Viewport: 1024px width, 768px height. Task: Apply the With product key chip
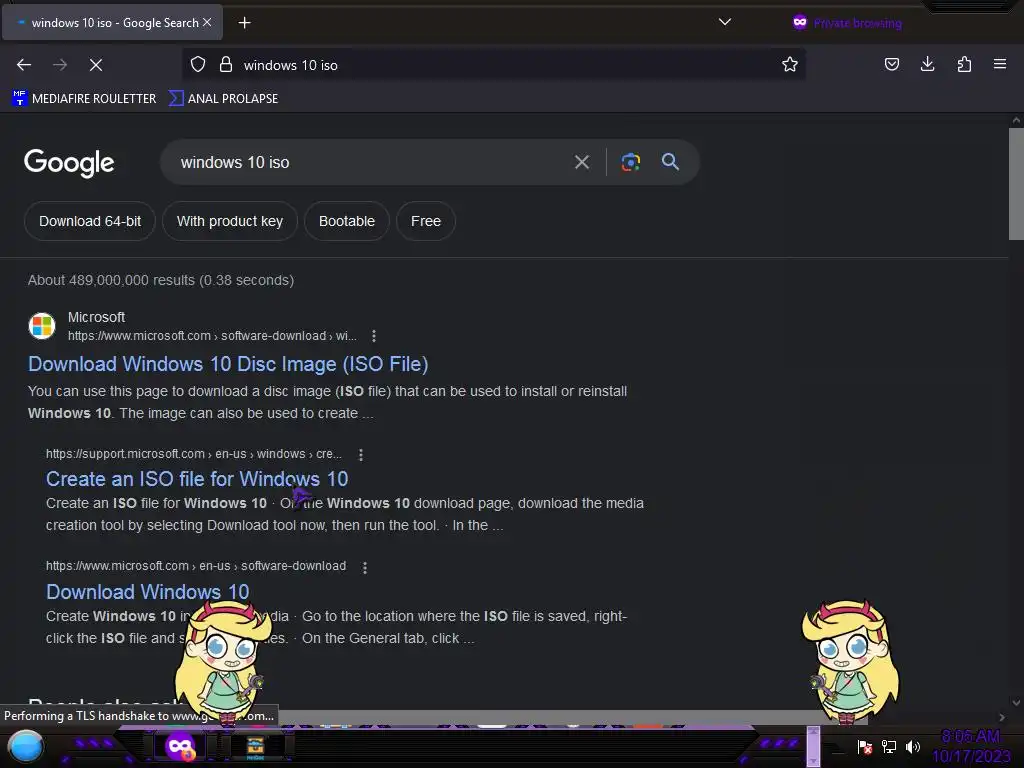tap(230, 221)
